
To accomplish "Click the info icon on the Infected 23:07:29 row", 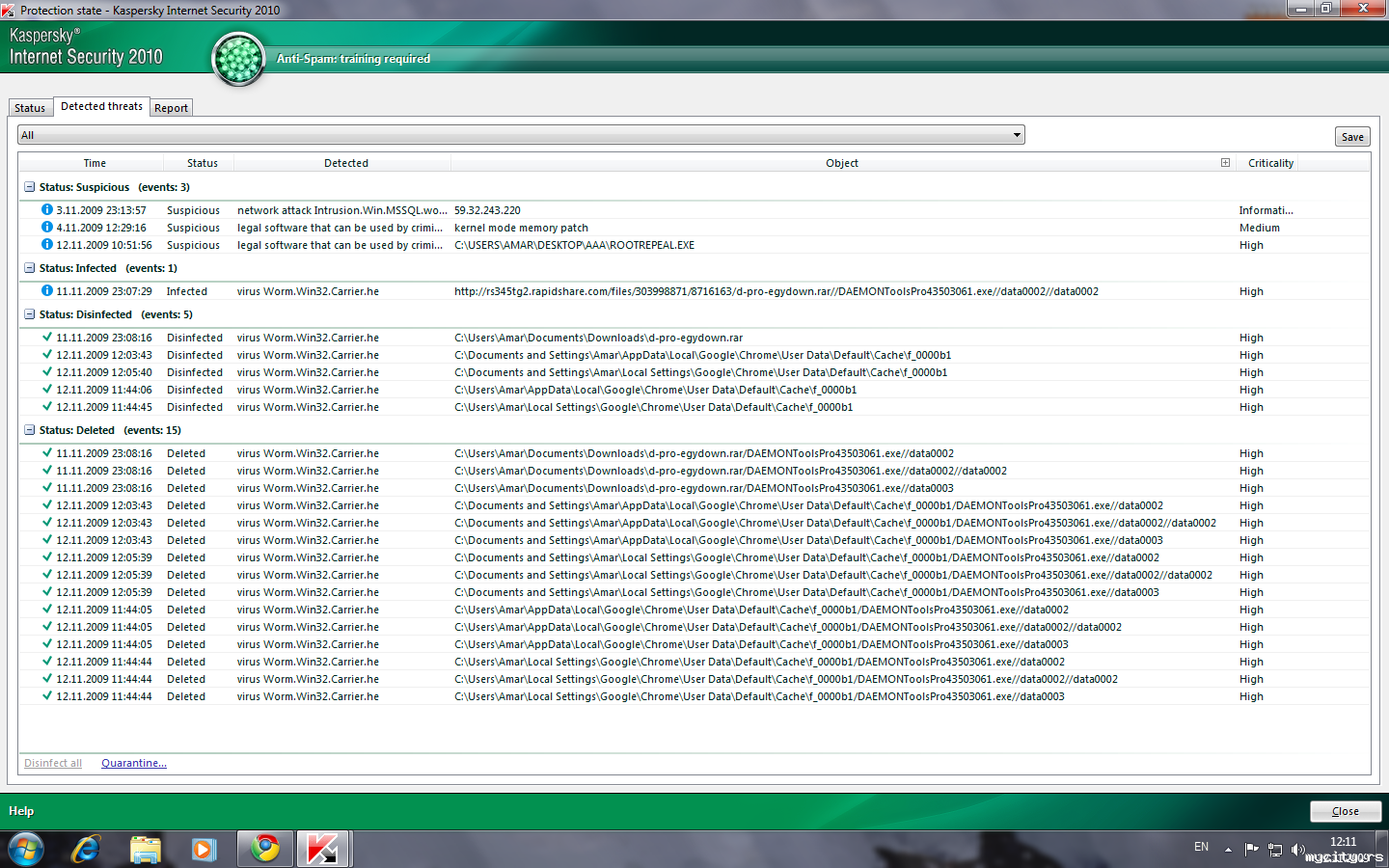I will tap(47, 290).
